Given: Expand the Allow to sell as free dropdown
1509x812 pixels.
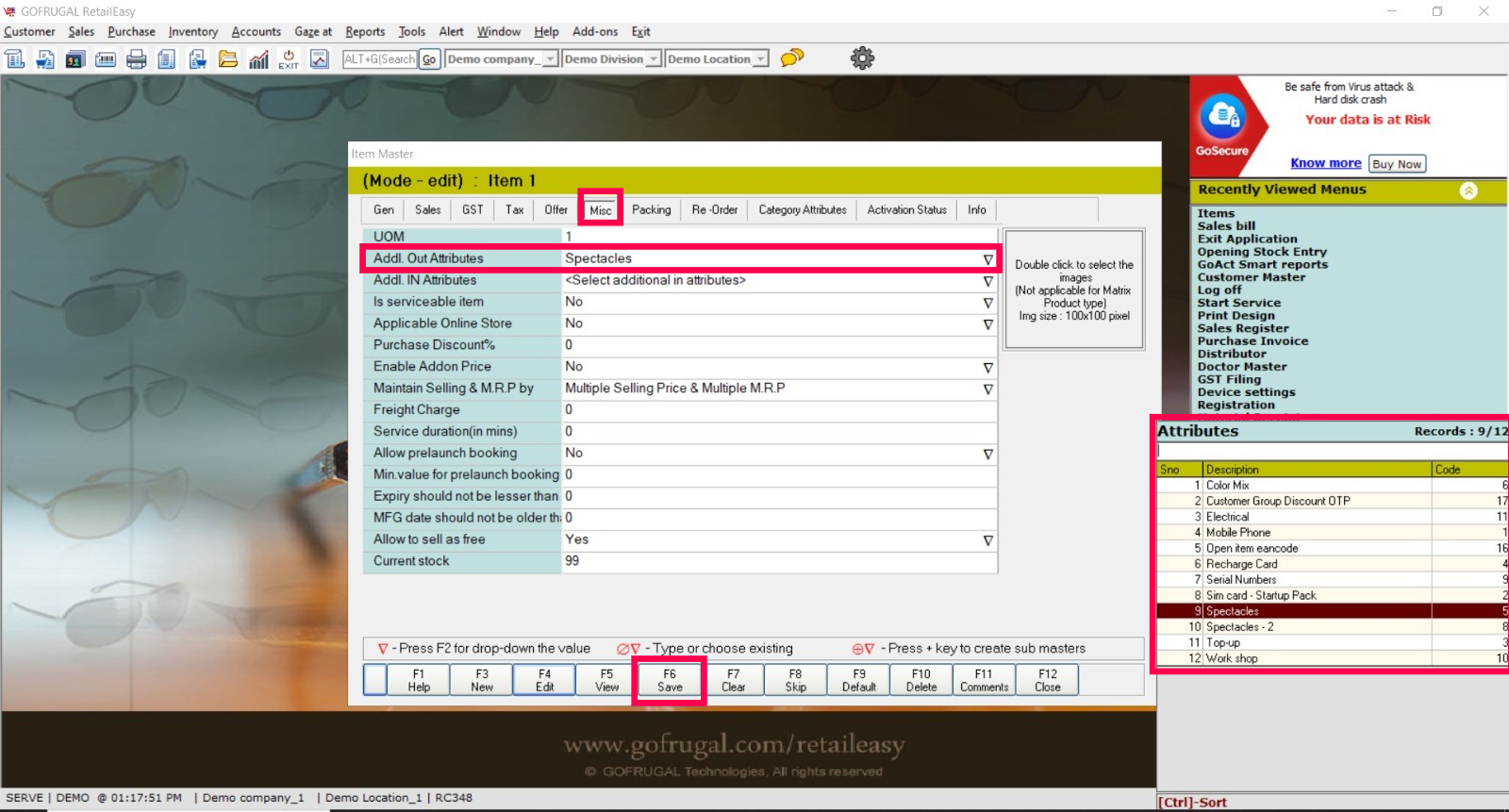Looking at the screenshot, I should point(987,540).
